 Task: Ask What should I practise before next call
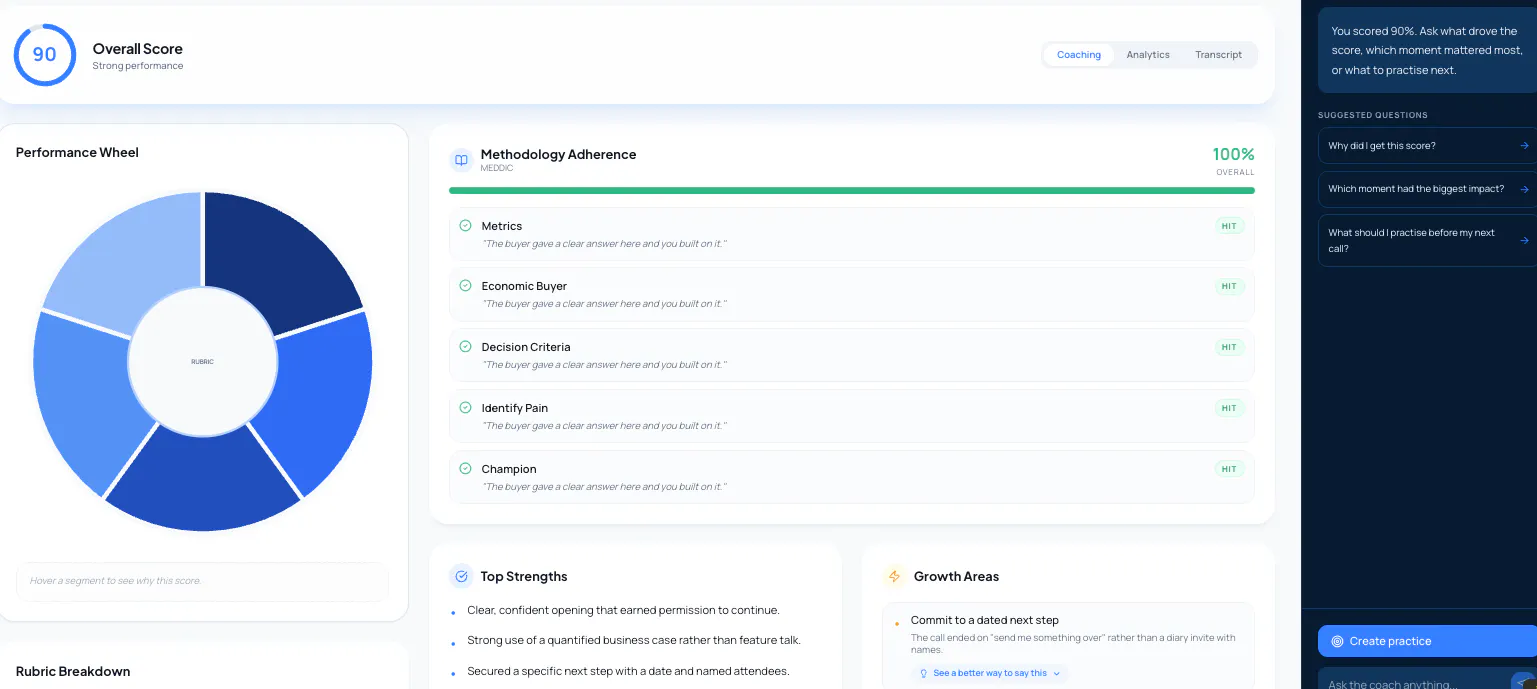(x=1427, y=240)
